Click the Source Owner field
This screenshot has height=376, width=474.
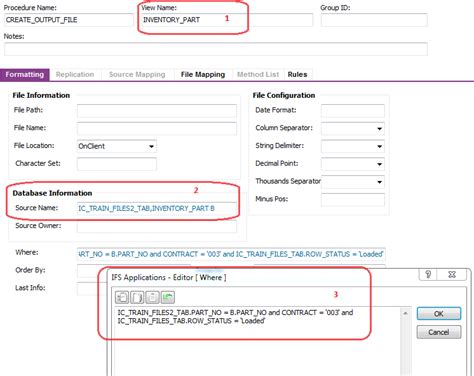[x=157, y=226]
